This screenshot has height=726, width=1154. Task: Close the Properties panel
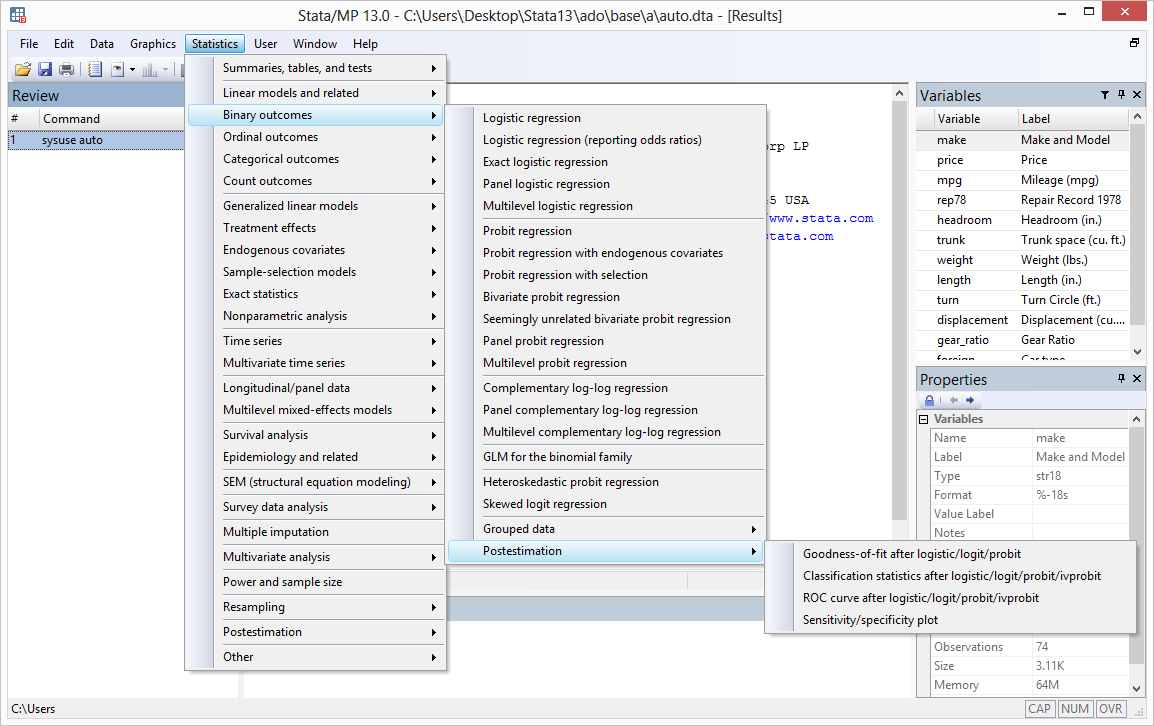click(1137, 378)
